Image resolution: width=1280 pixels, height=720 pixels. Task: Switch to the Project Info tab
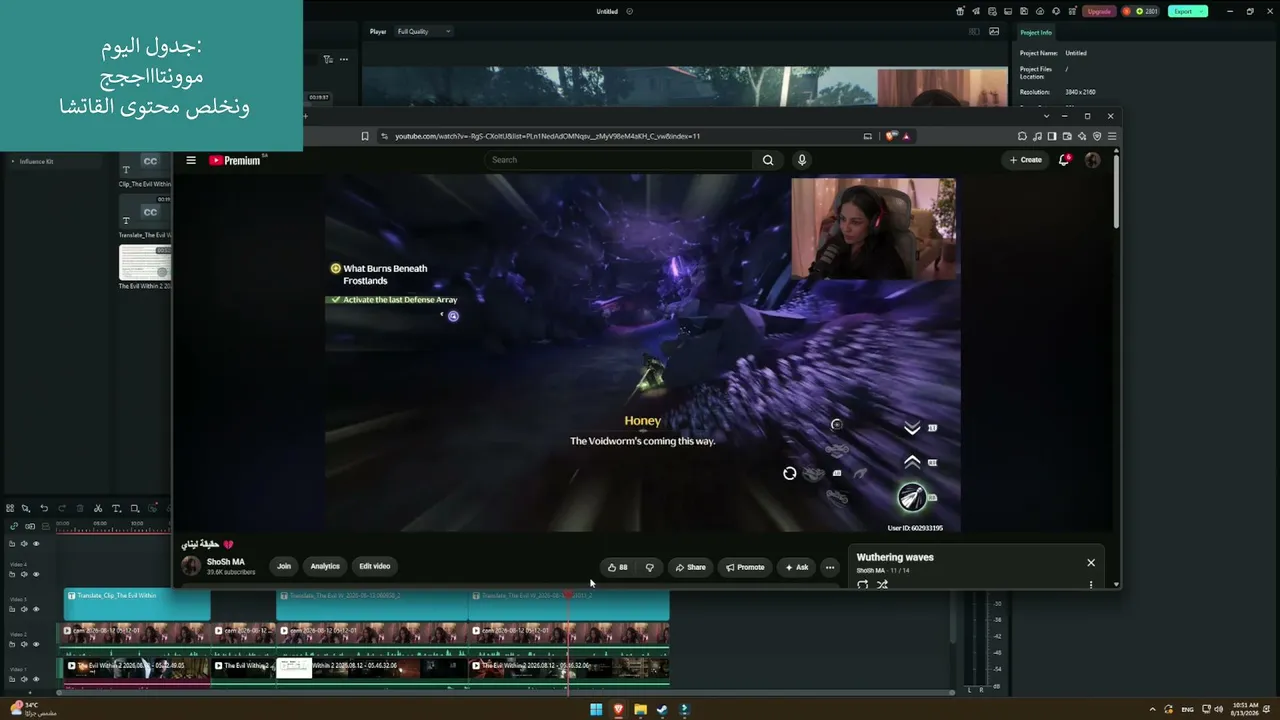(1036, 32)
